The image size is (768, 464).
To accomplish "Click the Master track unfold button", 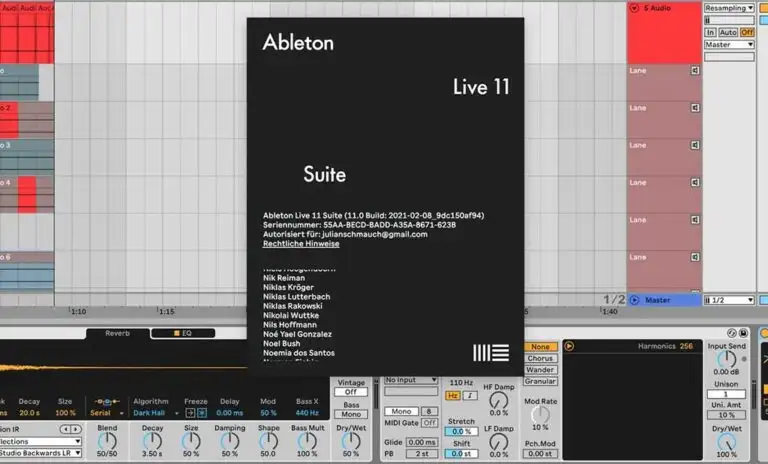I will coord(634,300).
